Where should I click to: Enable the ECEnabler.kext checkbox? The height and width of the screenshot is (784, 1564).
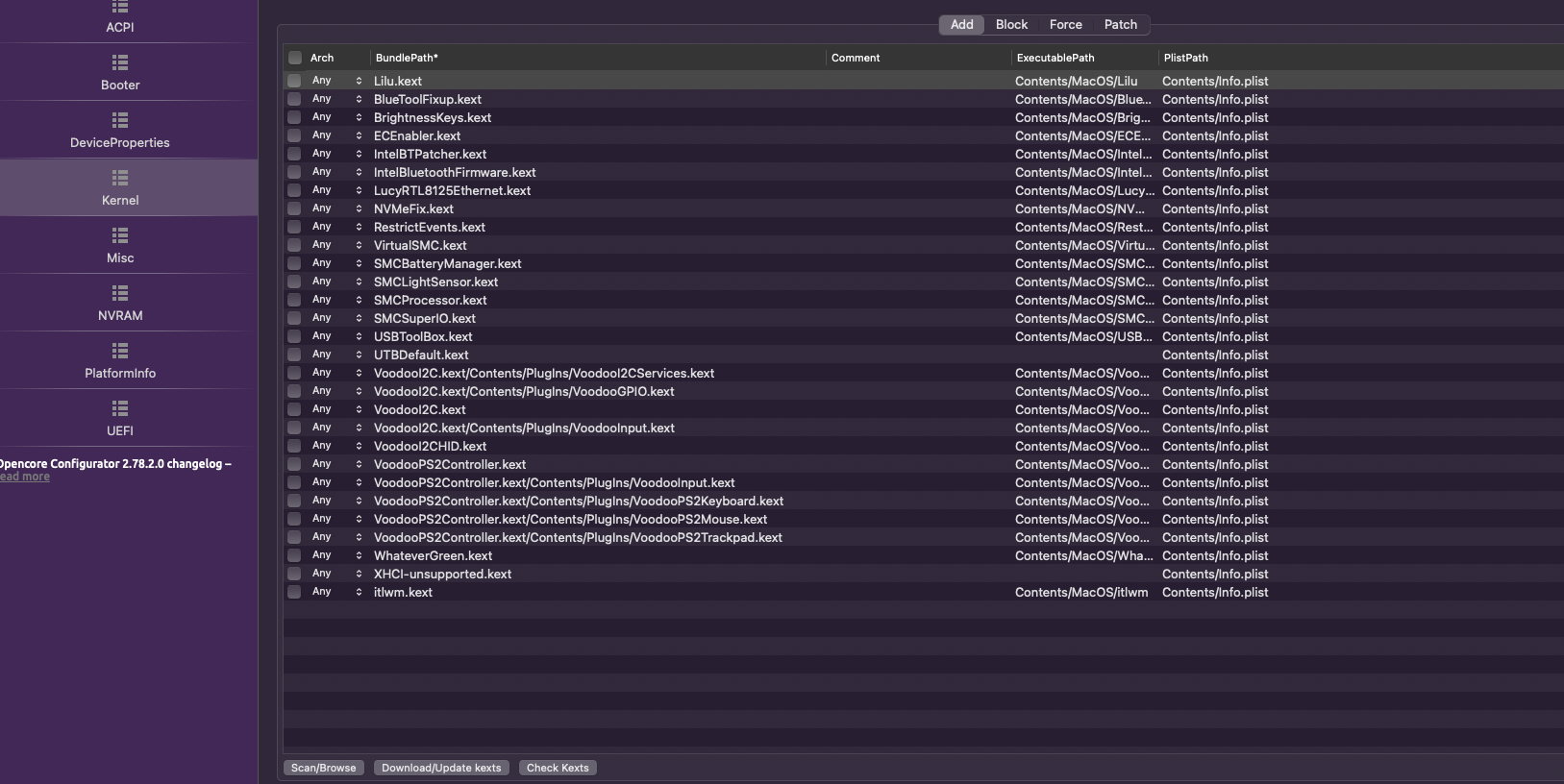(294, 135)
